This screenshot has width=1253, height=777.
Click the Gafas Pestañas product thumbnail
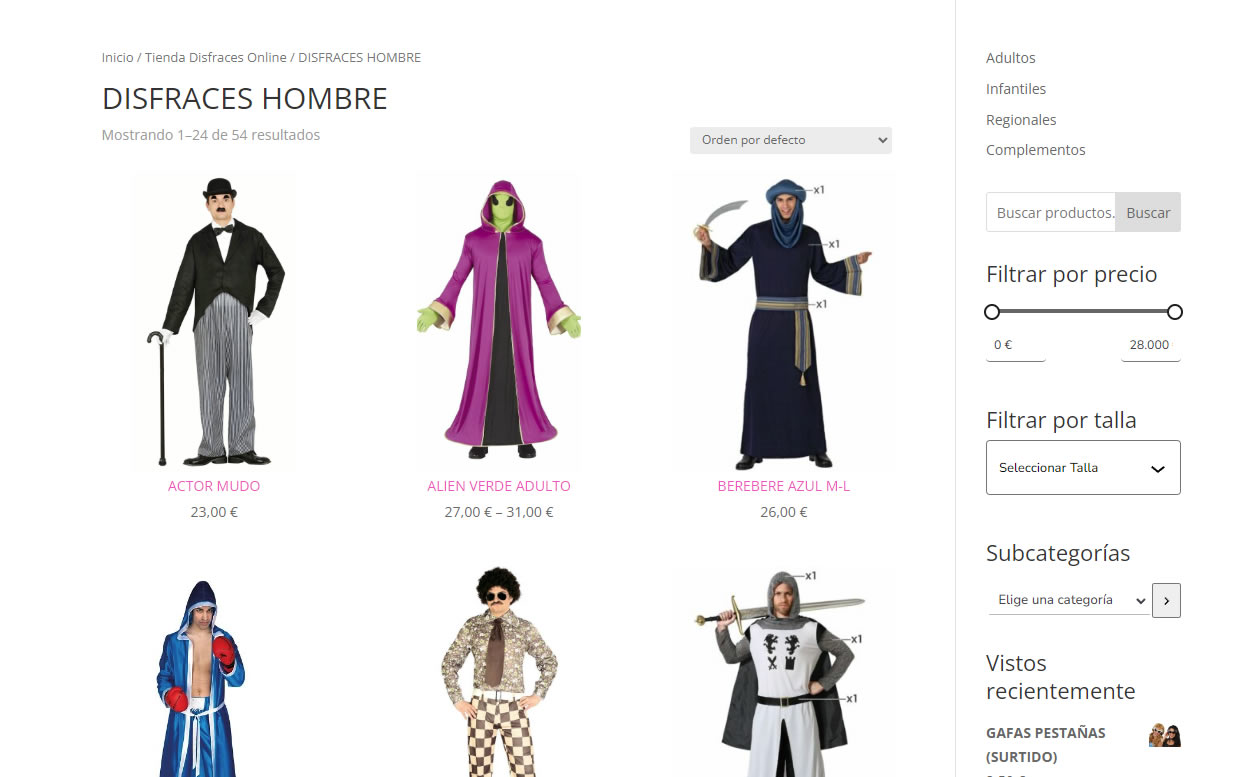(1165, 735)
